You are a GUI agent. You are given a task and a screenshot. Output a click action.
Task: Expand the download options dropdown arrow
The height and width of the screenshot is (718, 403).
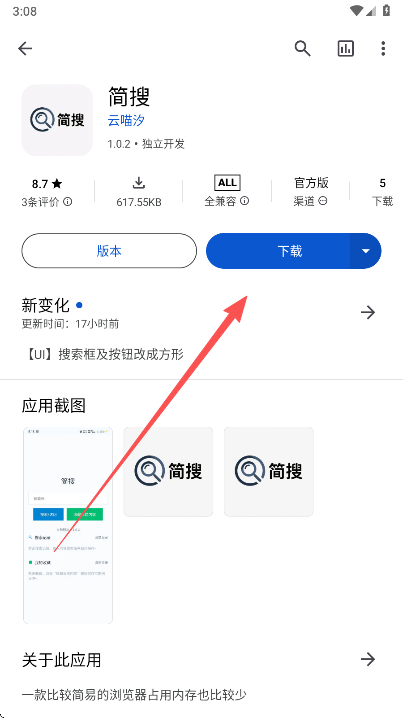(x=365, y=251)
